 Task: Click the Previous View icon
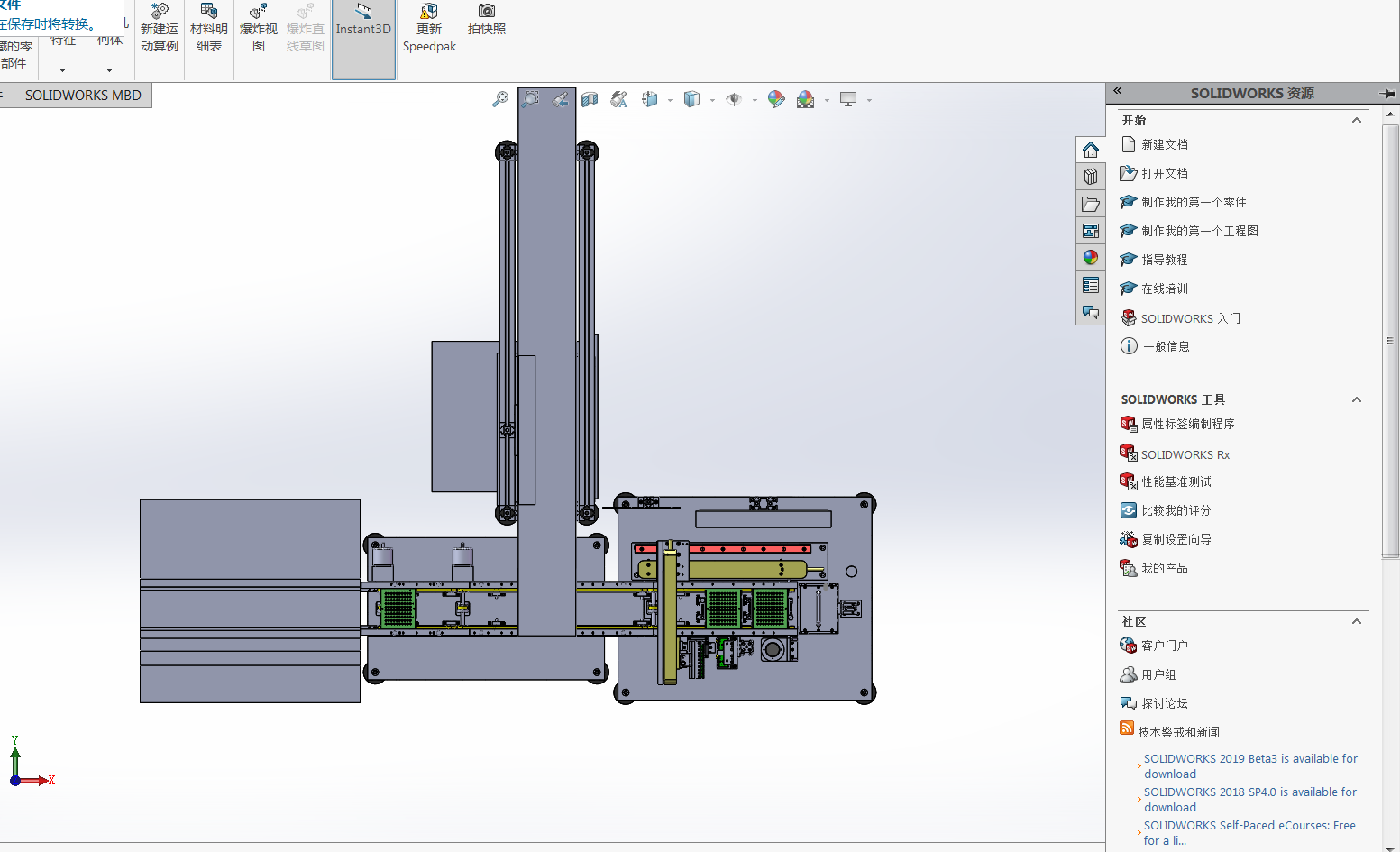click(x=560, y=99)
